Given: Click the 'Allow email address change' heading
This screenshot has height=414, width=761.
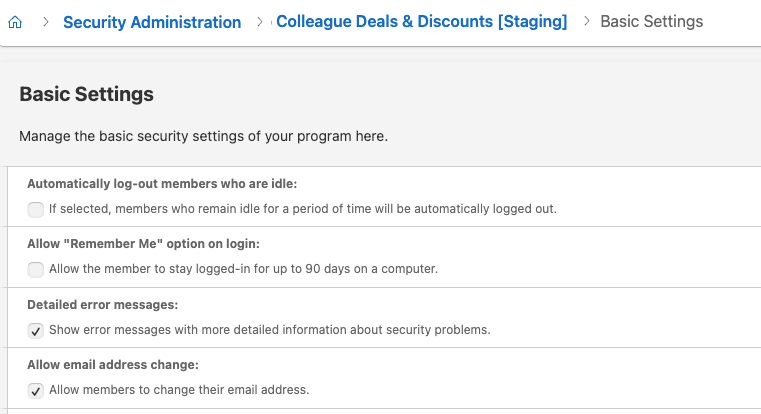Looking at the screenshot, I should point(113,364).
